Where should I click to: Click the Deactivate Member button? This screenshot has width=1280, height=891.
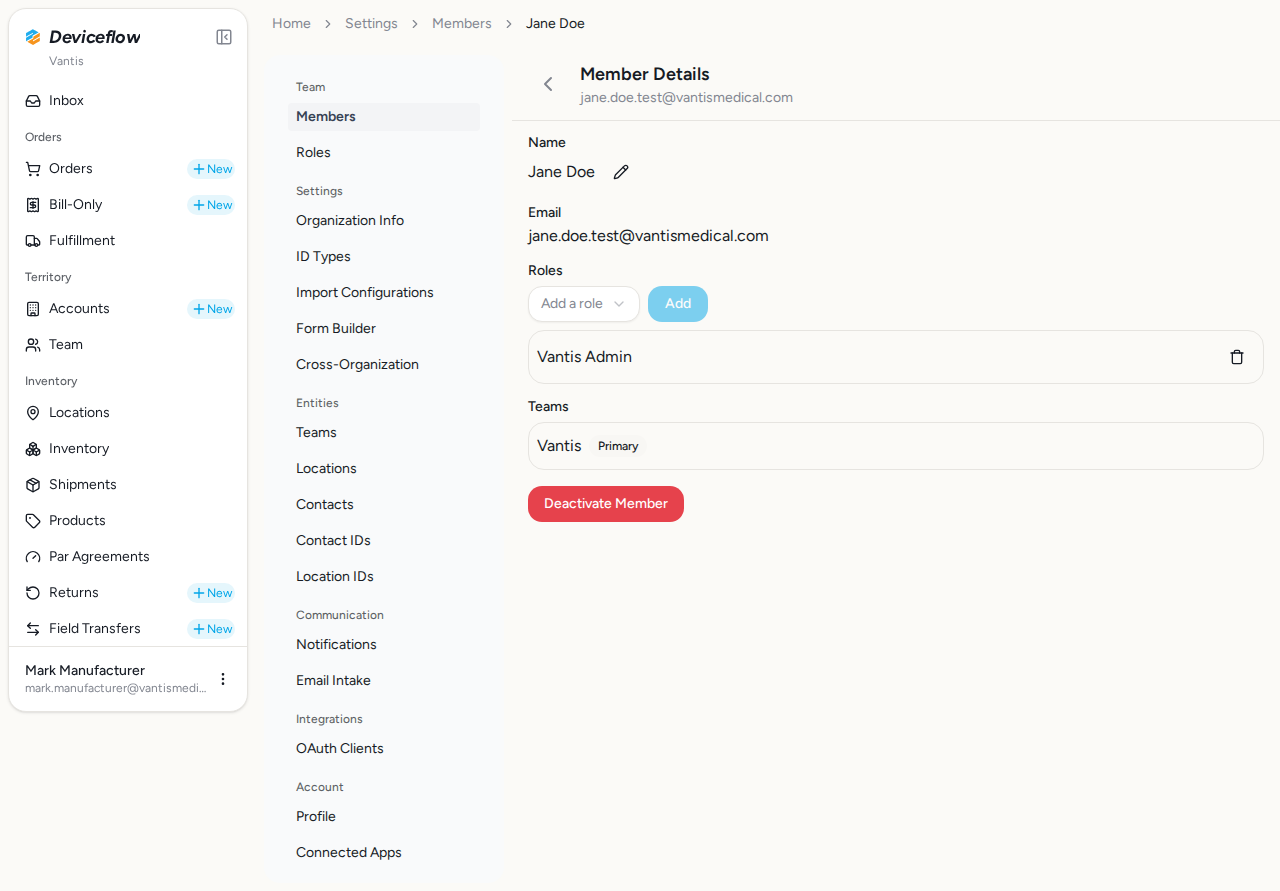[606, 504]
